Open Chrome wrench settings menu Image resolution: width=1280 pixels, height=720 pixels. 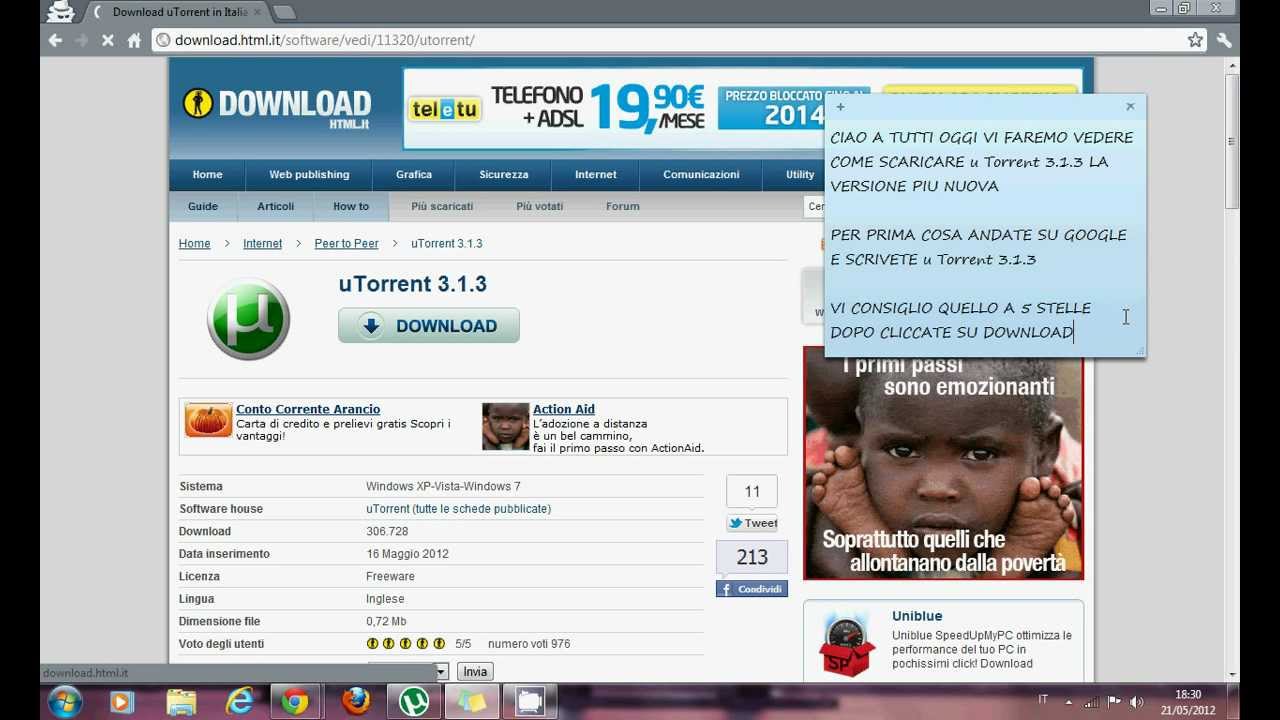pyautogui.click(x=1224, y=40)
